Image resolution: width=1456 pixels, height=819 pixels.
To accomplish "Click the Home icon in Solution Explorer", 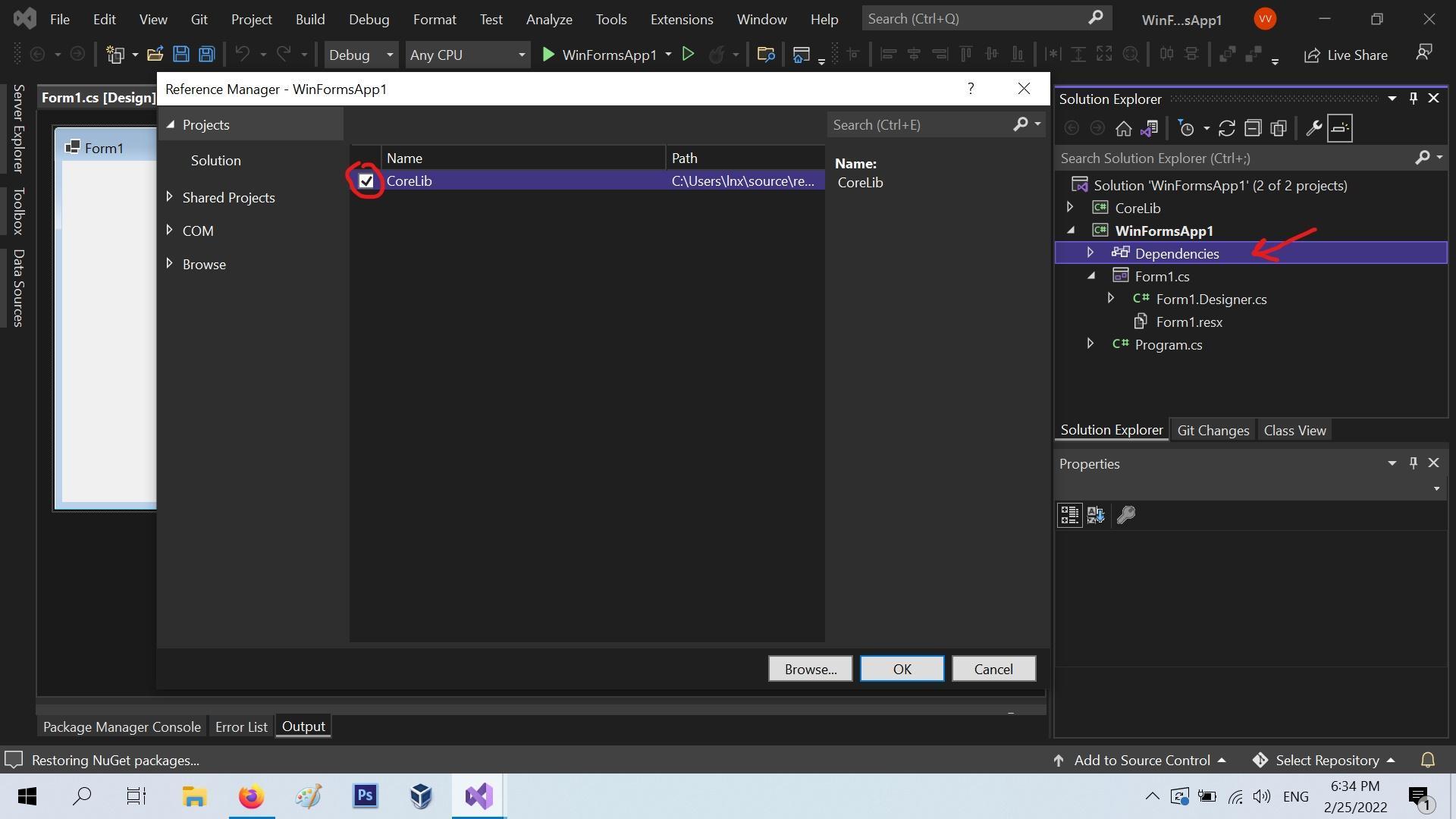I will pyautogui.click(x=1123, y=128).
